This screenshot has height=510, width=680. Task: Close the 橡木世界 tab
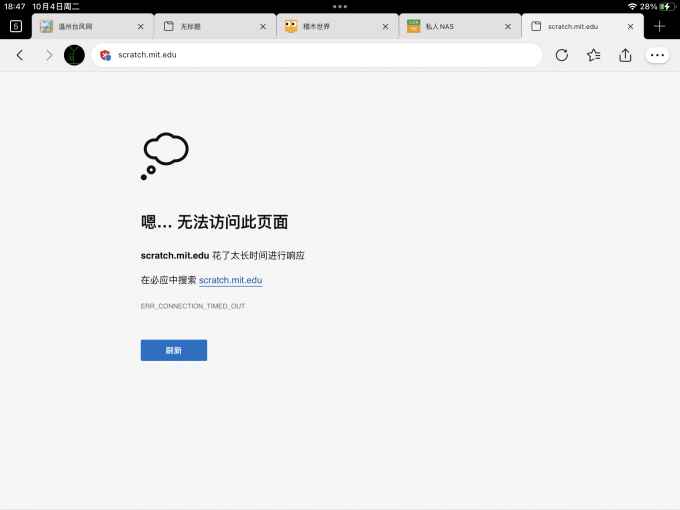pyautogui.click(x=385, y=26)
